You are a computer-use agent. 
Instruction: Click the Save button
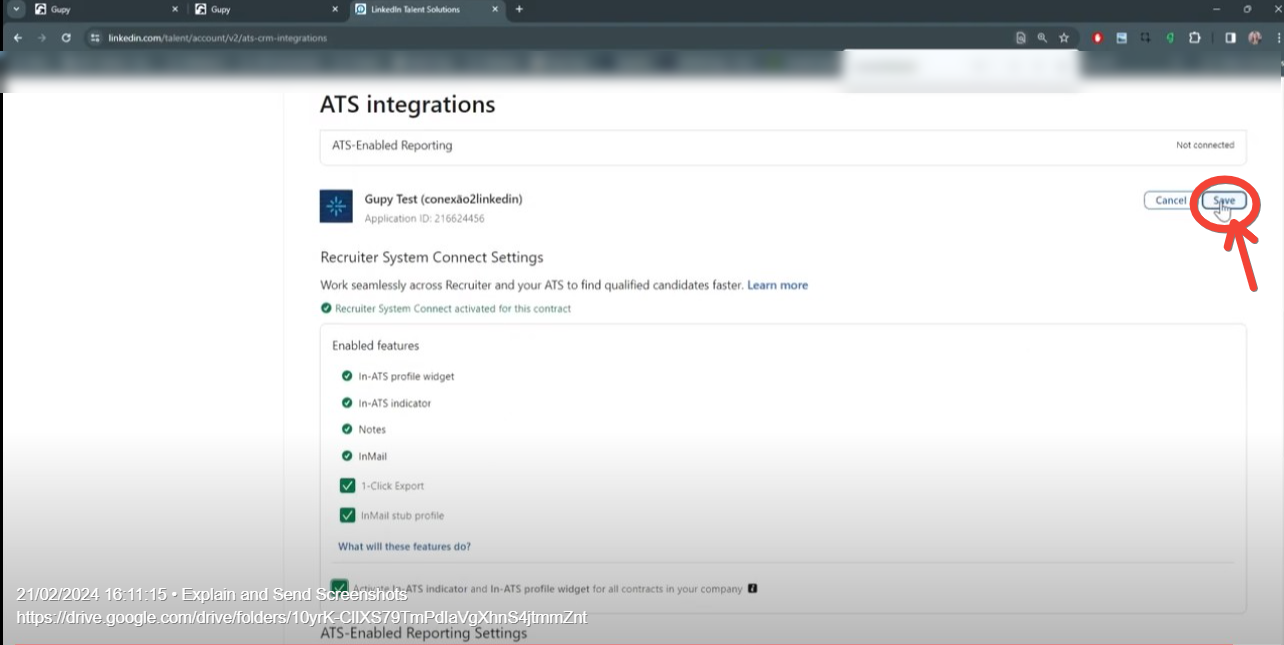point(1224,200)
